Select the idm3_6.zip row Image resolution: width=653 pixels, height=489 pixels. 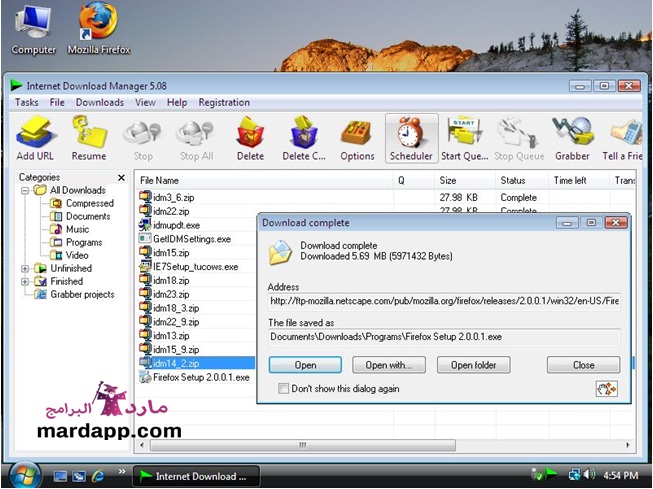click(385, 197)
